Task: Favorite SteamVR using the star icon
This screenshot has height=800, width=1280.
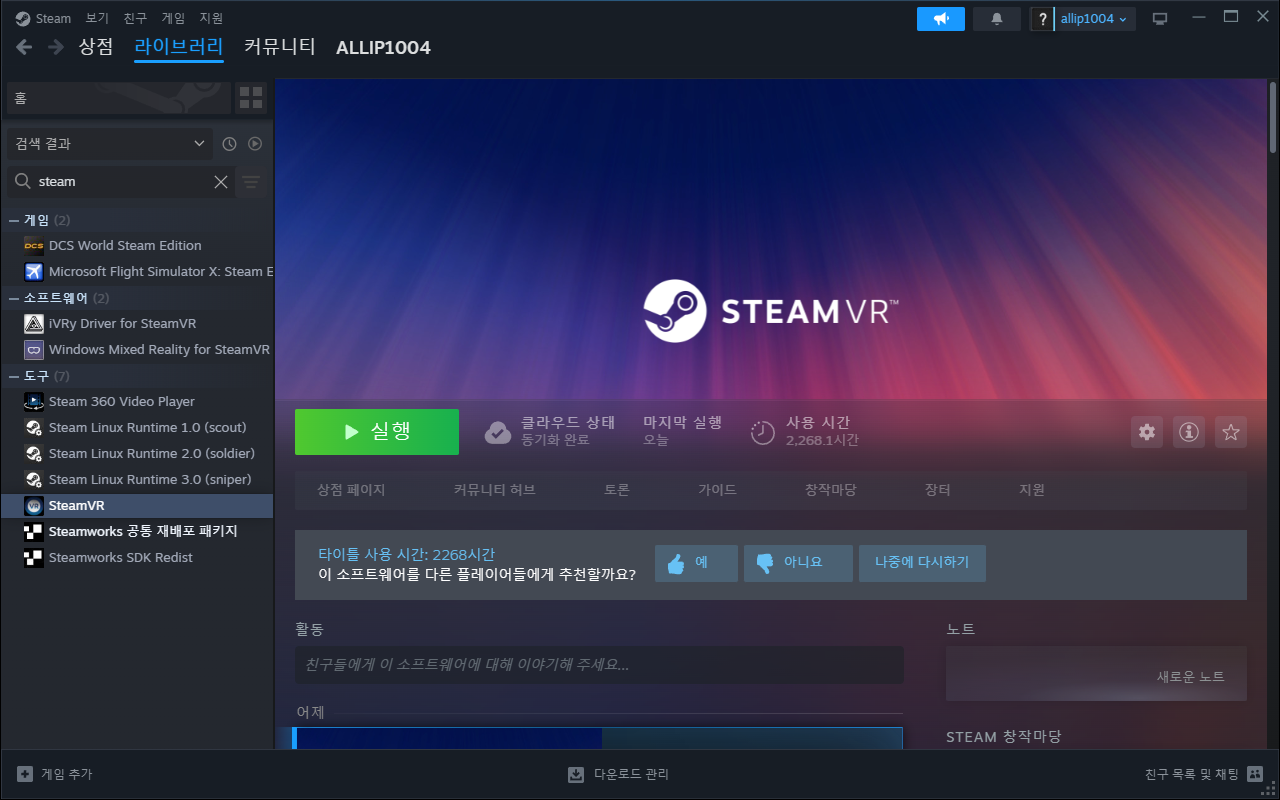Action: tap(1230, 431)
